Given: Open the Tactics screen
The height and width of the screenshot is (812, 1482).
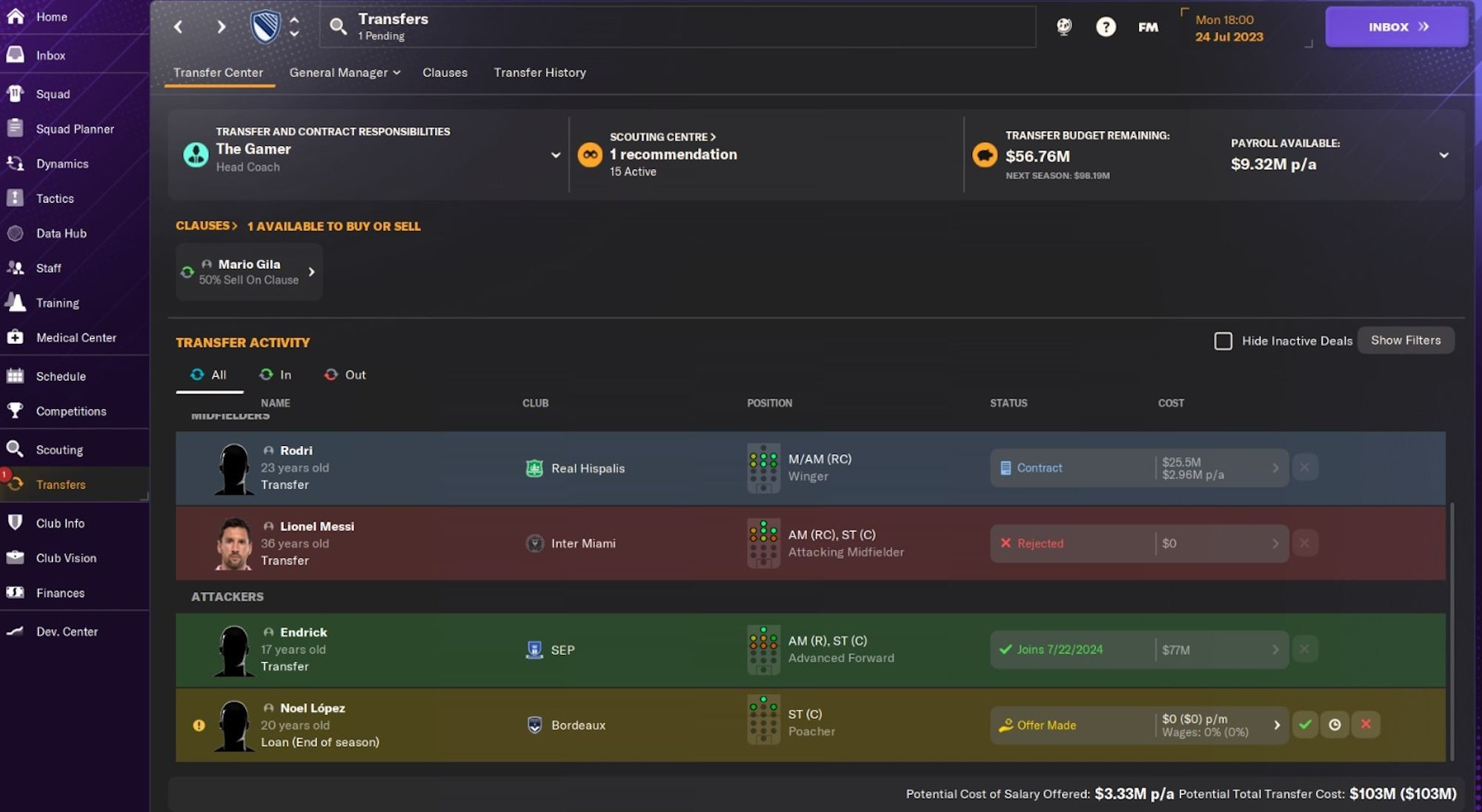Looking at the screenshot, I should click(55, 199).
